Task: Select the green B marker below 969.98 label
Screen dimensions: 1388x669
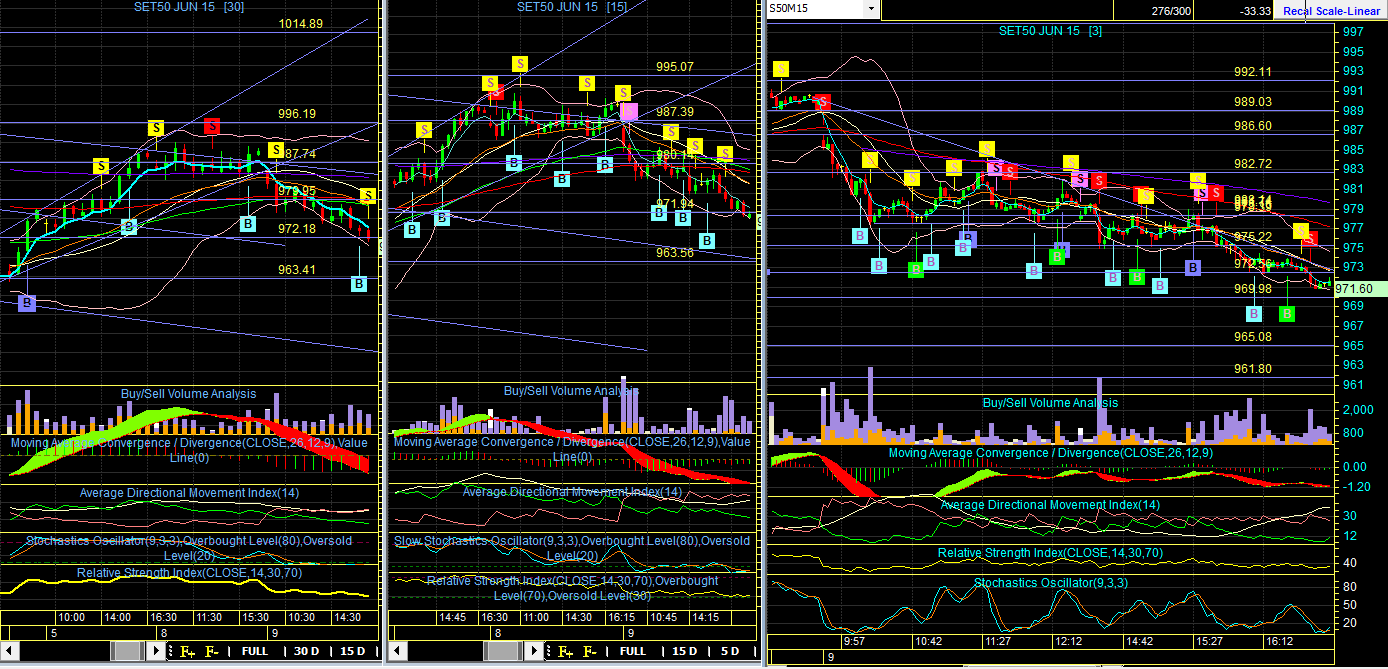Action: pos(1287,313)
